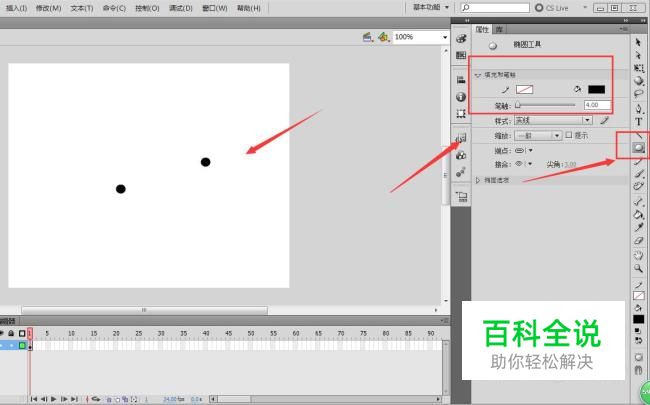Open the 命令(C) menu
The image size is (650, 405).
[114, 8]
